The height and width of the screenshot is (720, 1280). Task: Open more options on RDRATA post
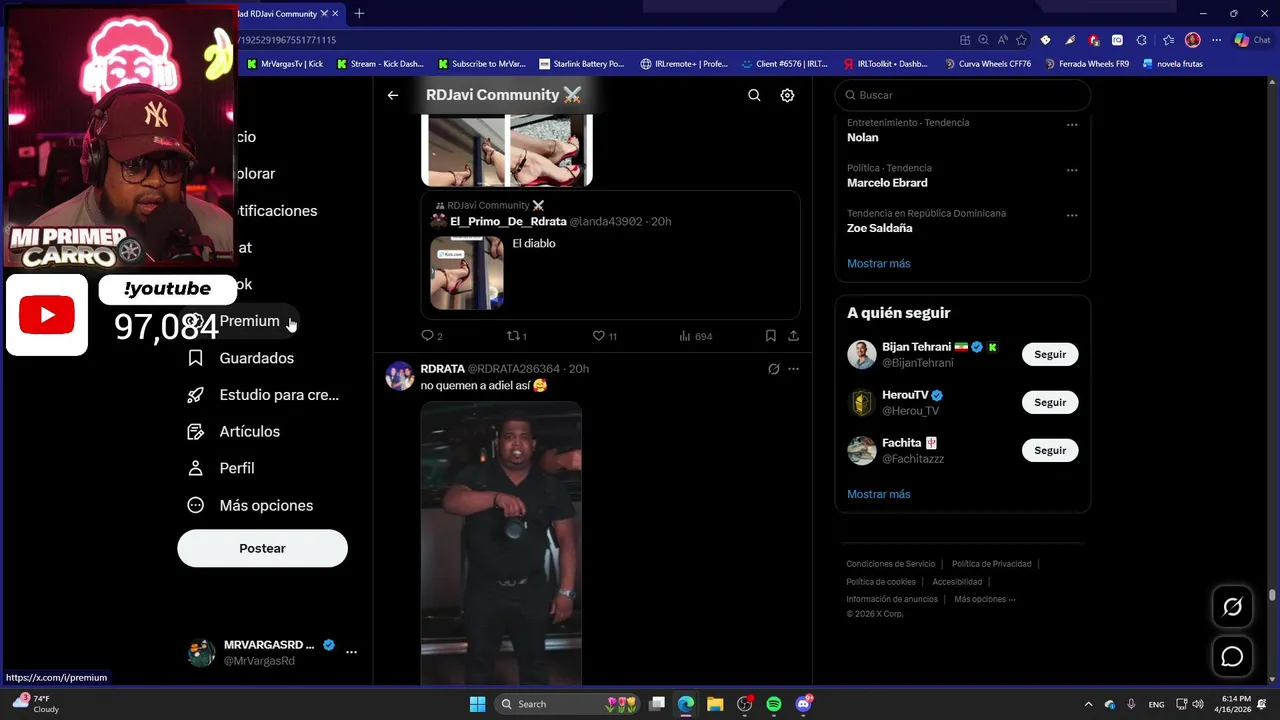793,369
